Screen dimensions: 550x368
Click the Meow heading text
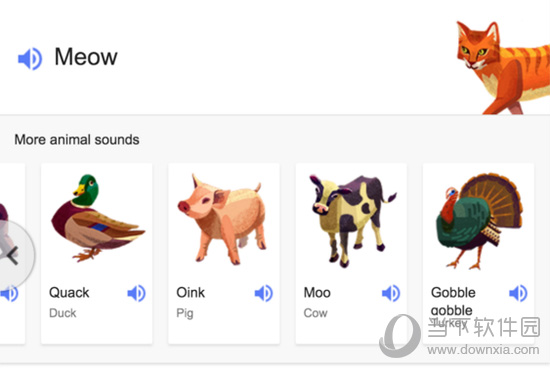pos(86,57)
